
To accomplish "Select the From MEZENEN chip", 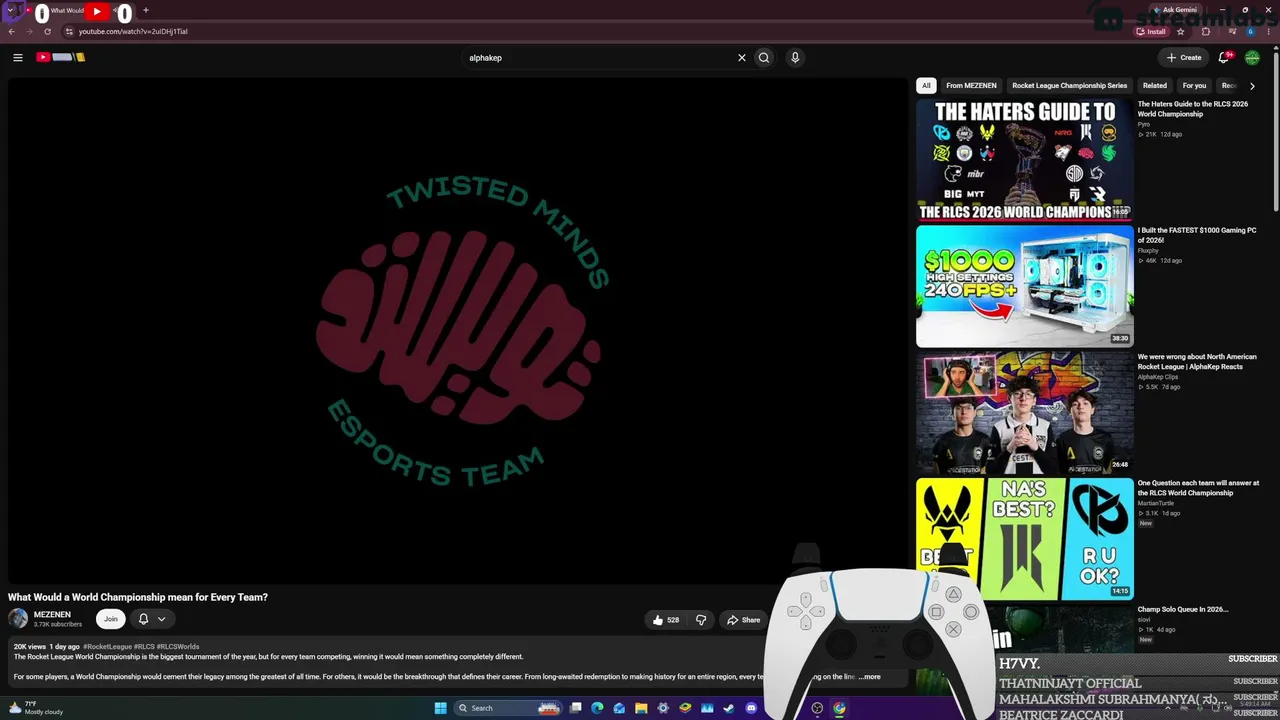I will (x=971, y=86).
